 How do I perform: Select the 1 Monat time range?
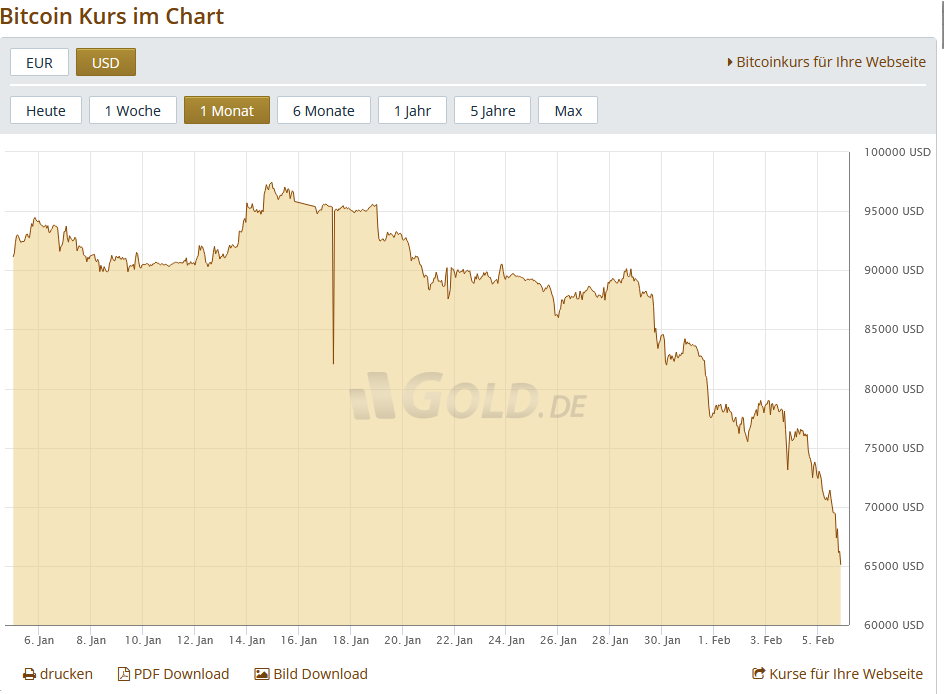click(227, 111)
